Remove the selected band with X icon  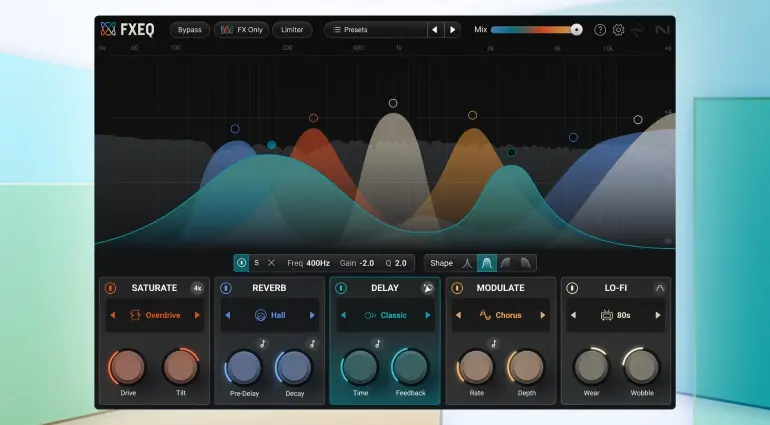(271, 263)
